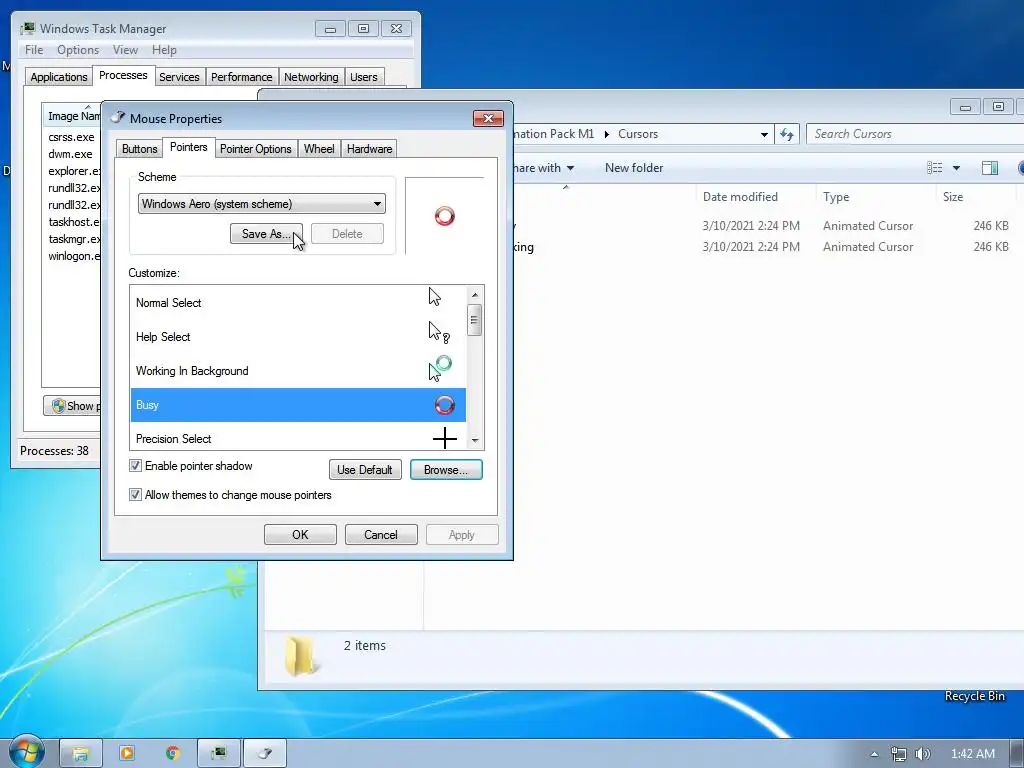Select taskmgr.exe process row

pyautogui.click(x=73, y=239)
